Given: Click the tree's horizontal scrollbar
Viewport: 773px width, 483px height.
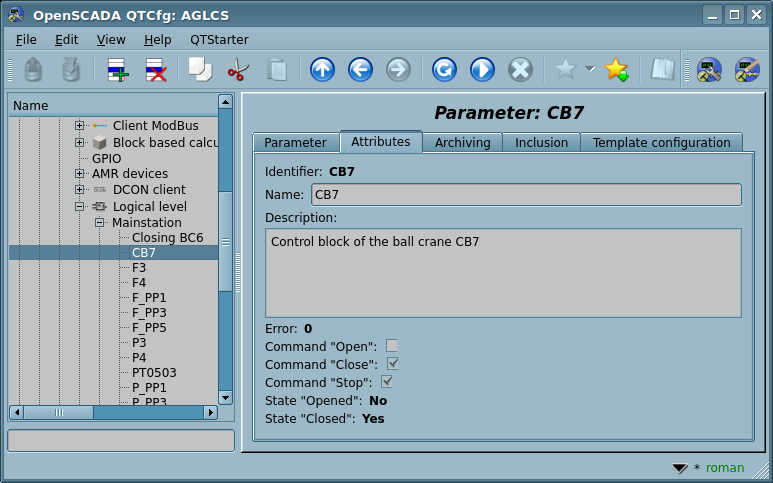Looking at the screenshot, I should pos(112,412).
